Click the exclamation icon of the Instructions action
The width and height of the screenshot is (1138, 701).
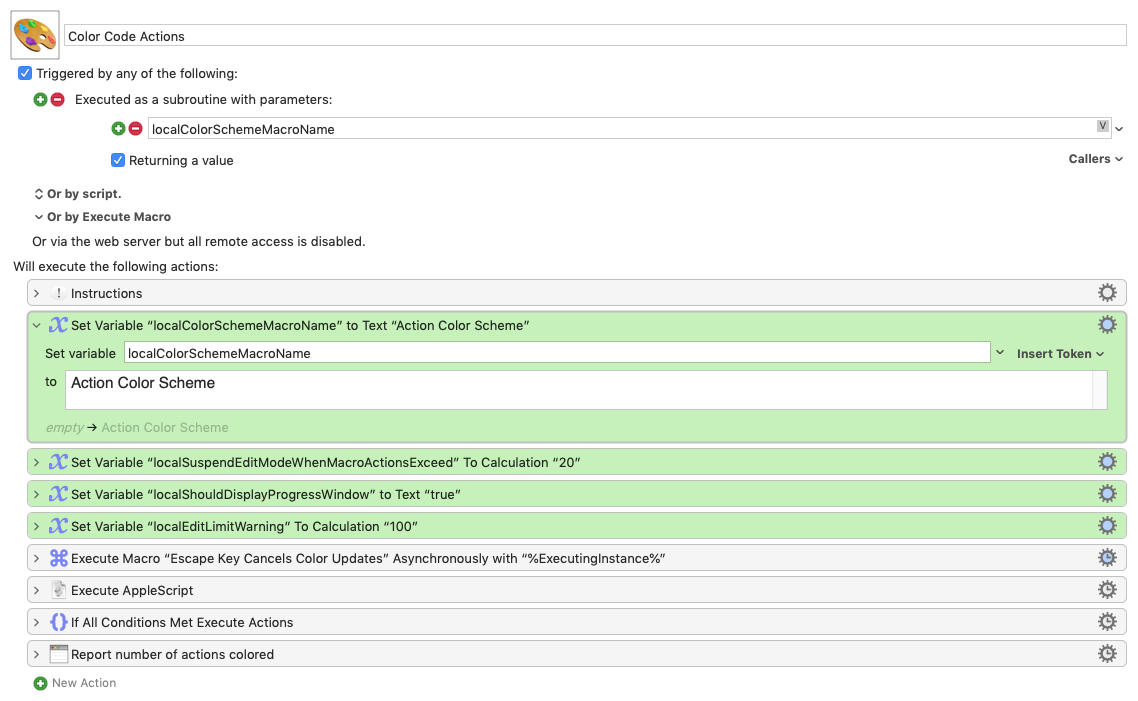coord(59,293)
